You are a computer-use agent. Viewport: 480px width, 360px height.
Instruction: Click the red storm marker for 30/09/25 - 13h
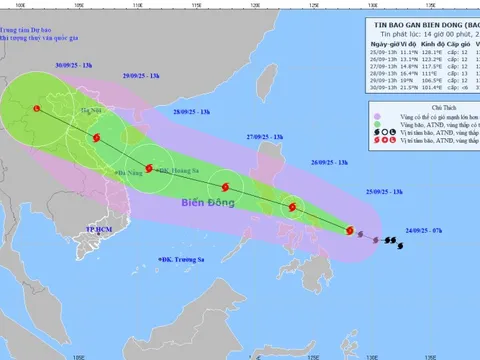pos(37,108)
